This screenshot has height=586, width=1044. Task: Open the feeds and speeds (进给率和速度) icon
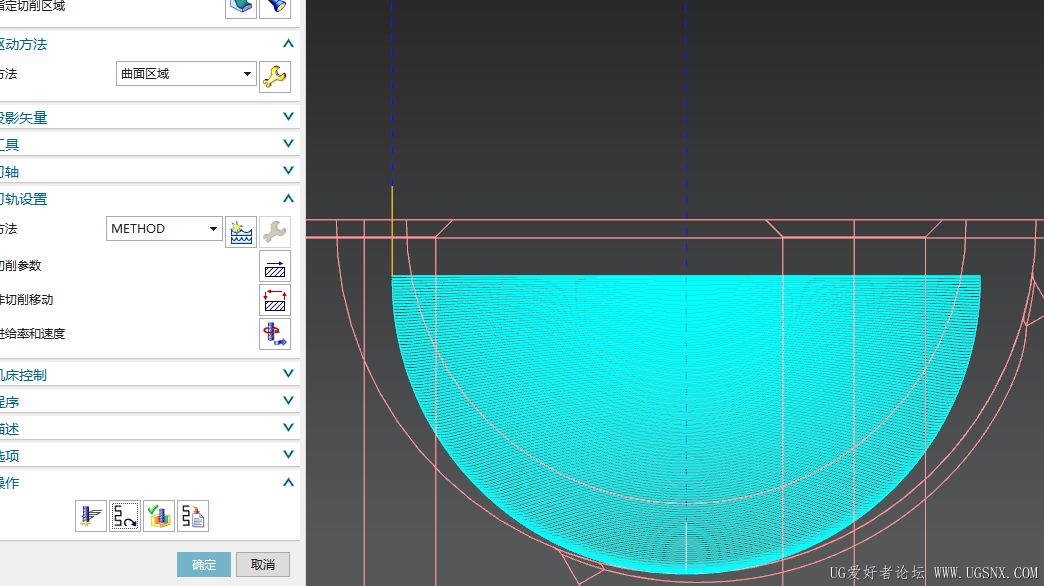[275, 334]
